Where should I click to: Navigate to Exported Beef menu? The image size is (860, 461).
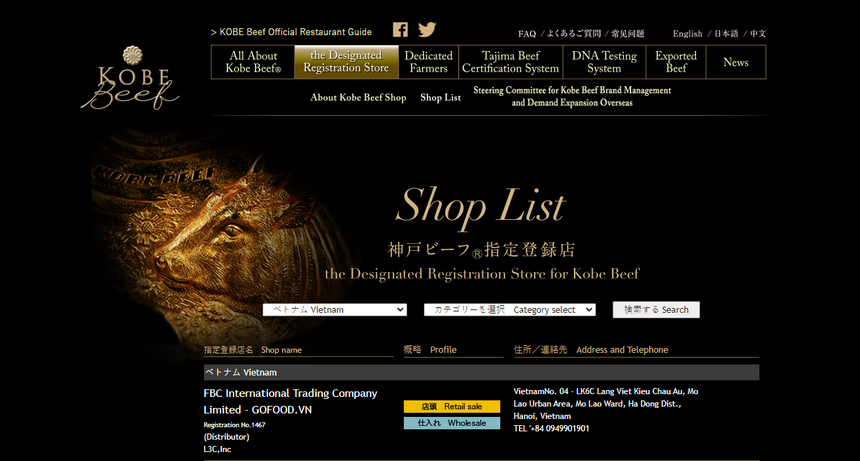(676, 62)
